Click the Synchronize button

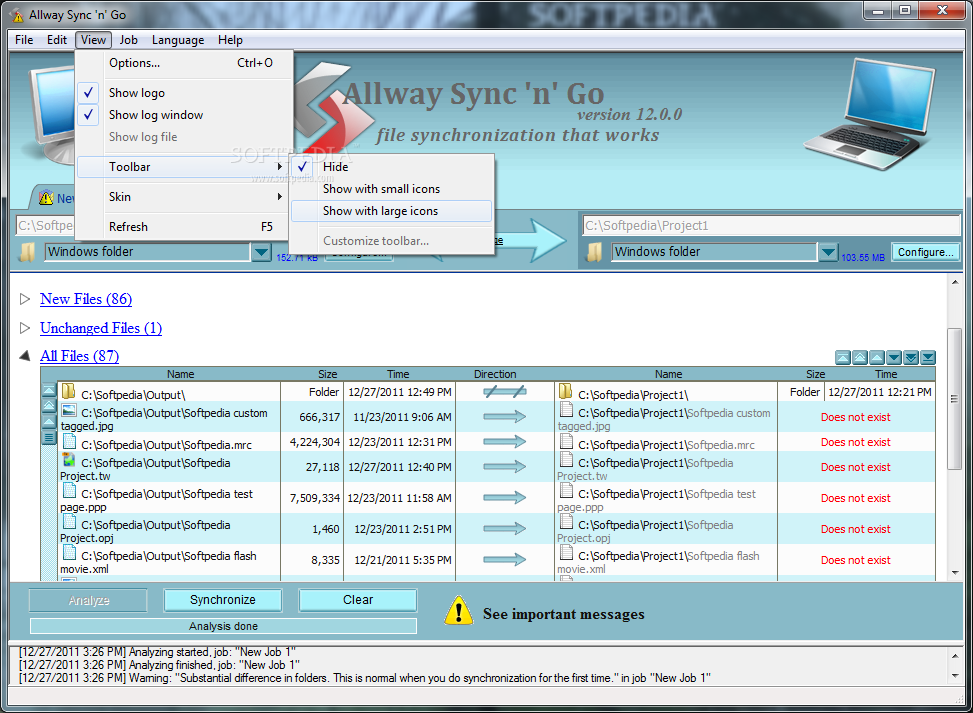pos(223,600)
